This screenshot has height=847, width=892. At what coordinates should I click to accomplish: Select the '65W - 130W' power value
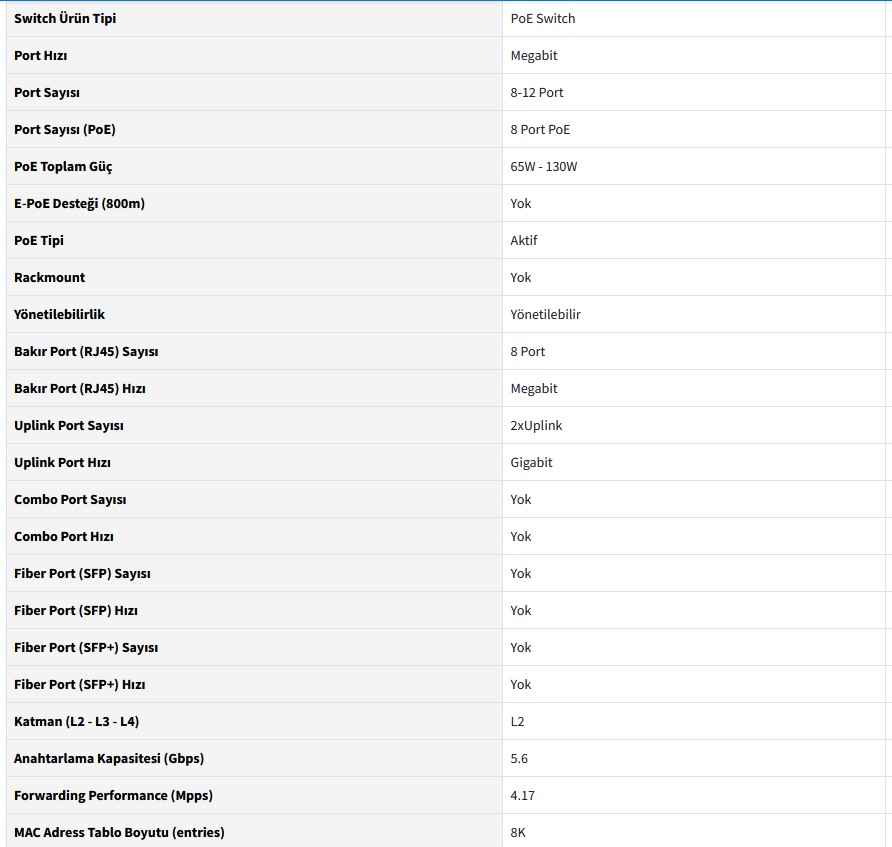(x=544, y=166)
